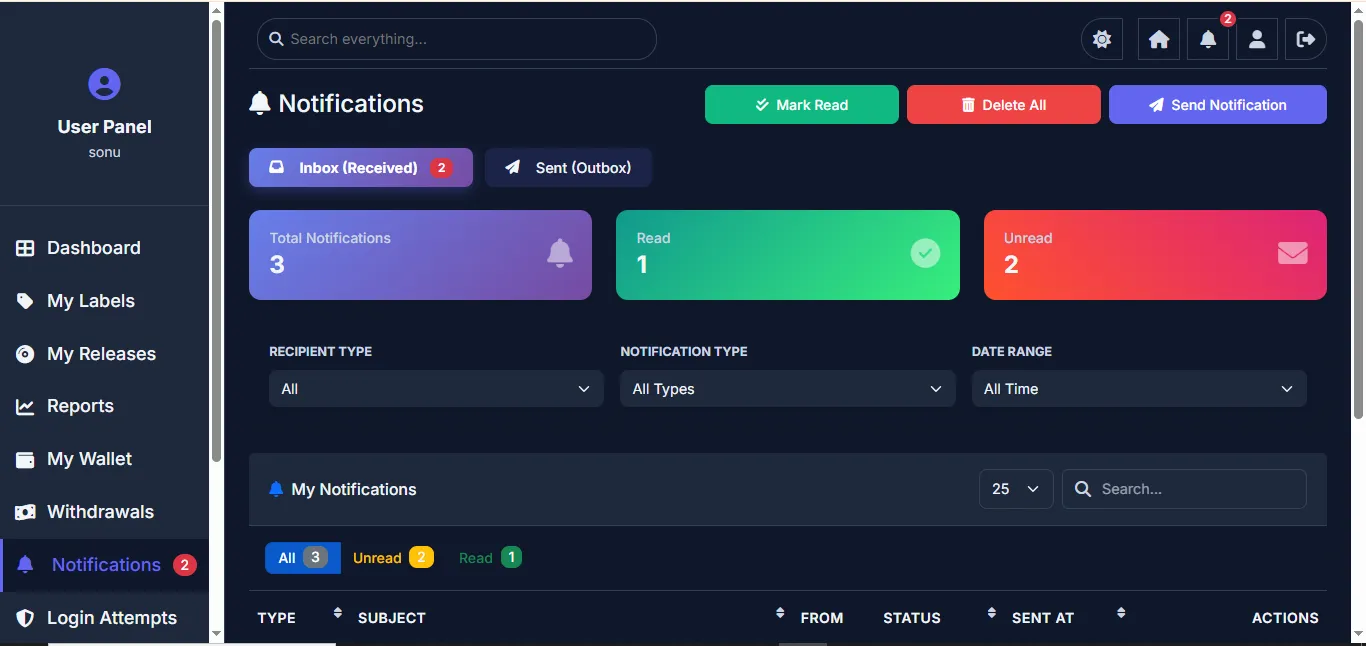Click the bell icon in Total Notifications card
This screenshot has width=1366, height=646.
(560, 253)
